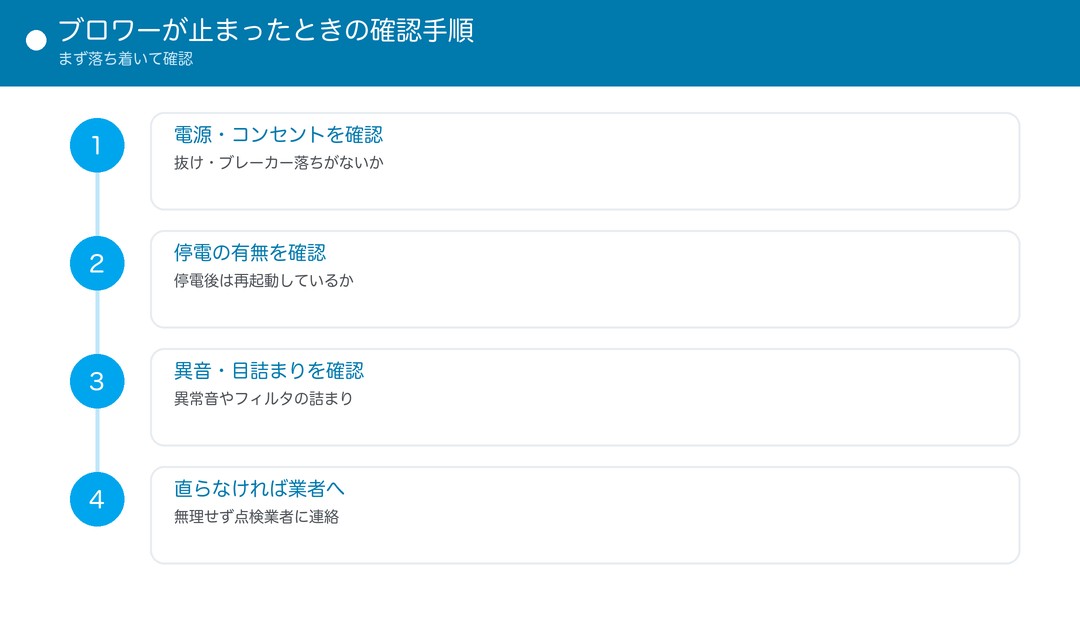Click the step 2 circle icon
Screen dimensions: 1080x620
97,263
